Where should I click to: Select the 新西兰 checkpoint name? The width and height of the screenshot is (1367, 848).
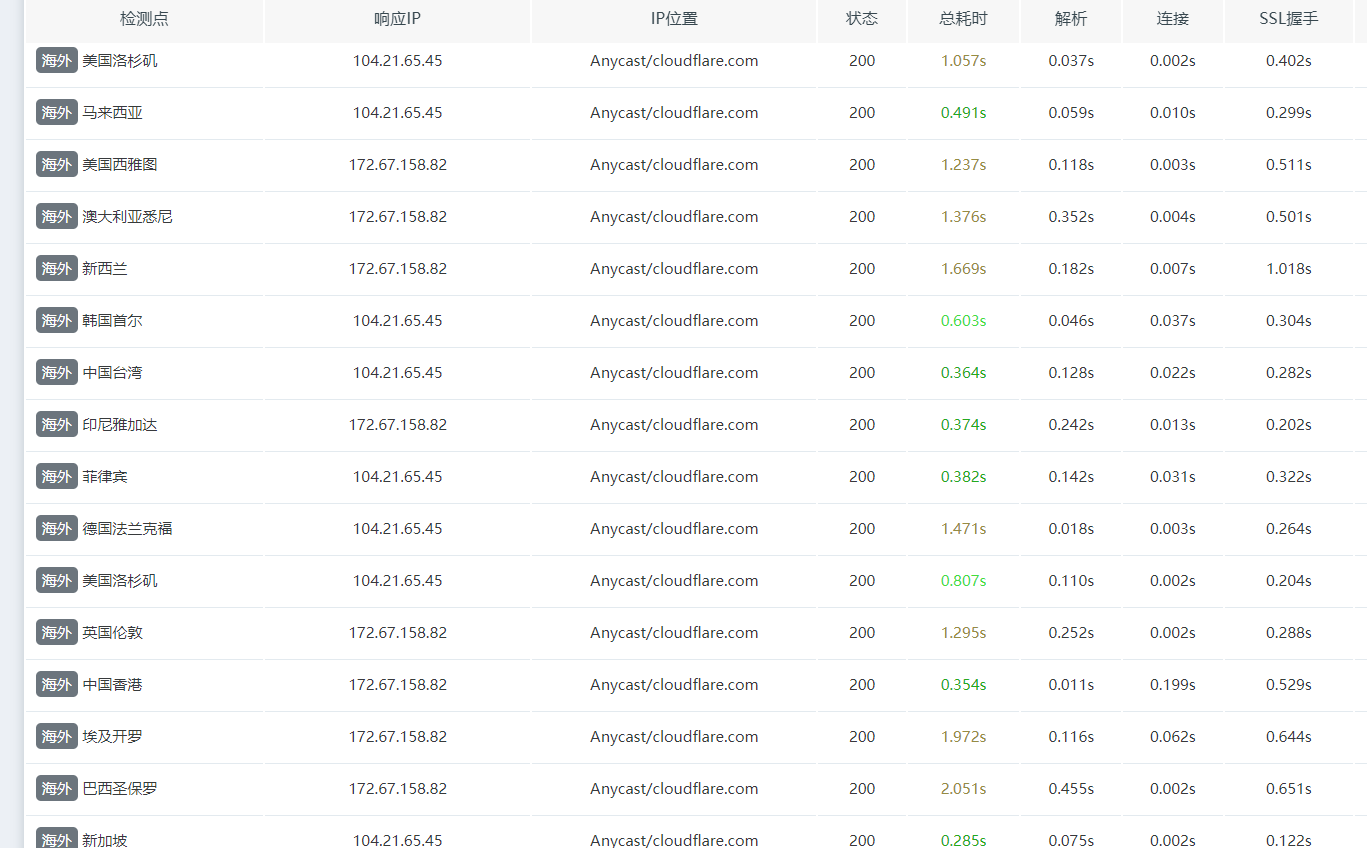[105, 269]
